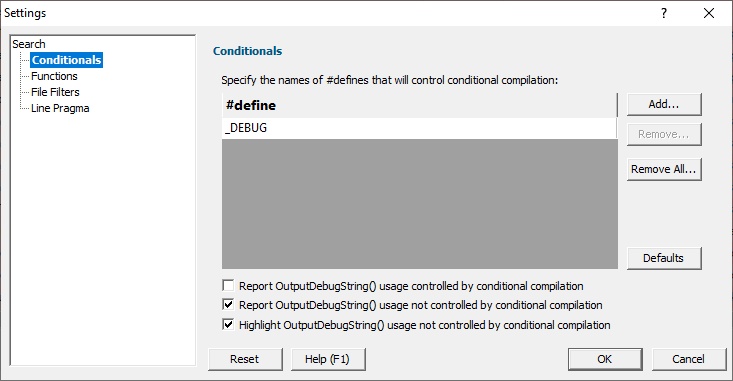733x381 pixels.
Task: Click the question mark help icon
Action: [664, 13]
